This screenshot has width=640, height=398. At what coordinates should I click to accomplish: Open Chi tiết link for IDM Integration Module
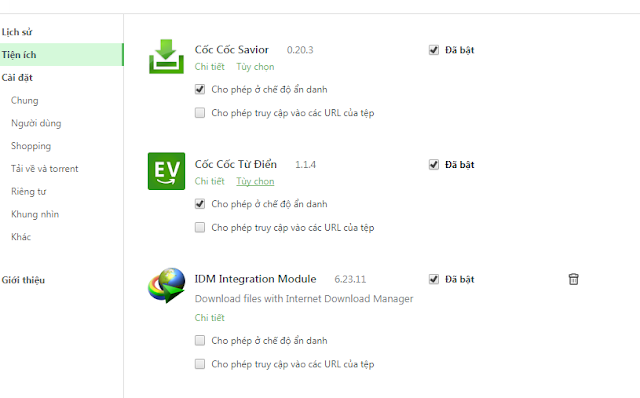(210, 318)
